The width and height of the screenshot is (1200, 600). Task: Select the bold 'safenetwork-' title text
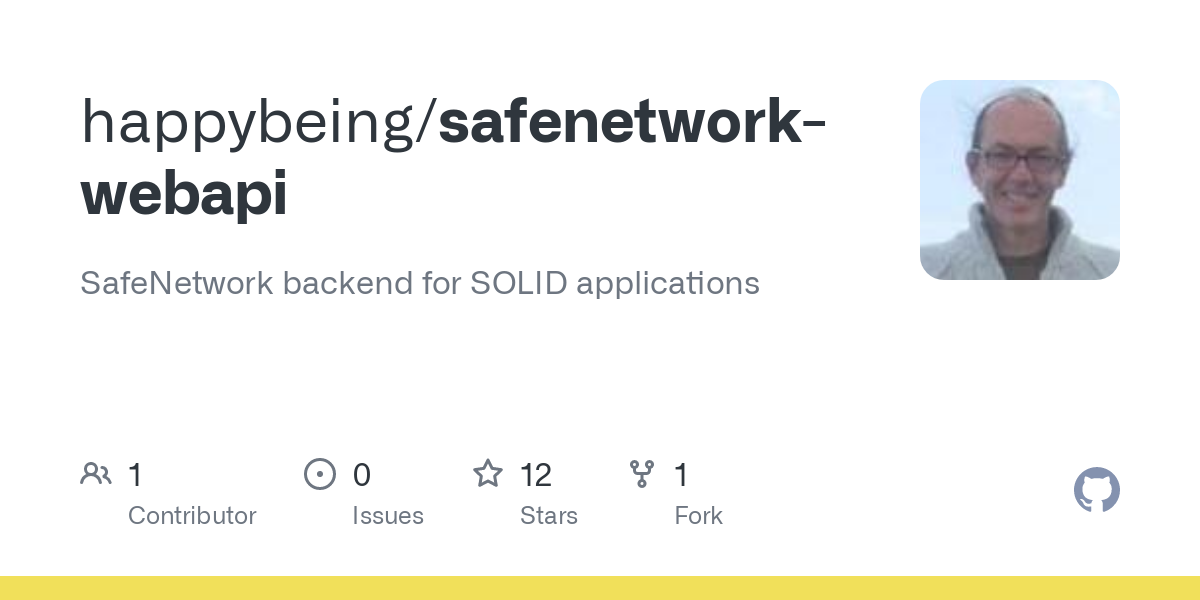coord(632,120)
